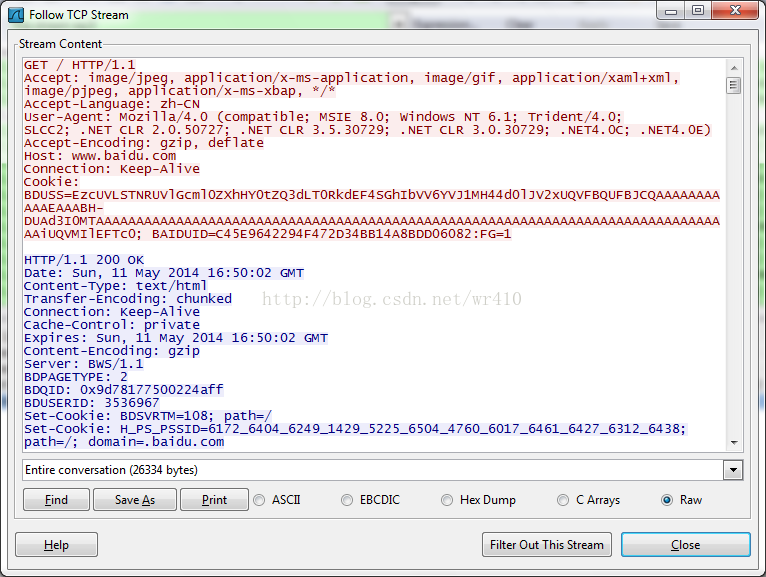
Task: Click the window close X button
Action: tap(735, 11)
